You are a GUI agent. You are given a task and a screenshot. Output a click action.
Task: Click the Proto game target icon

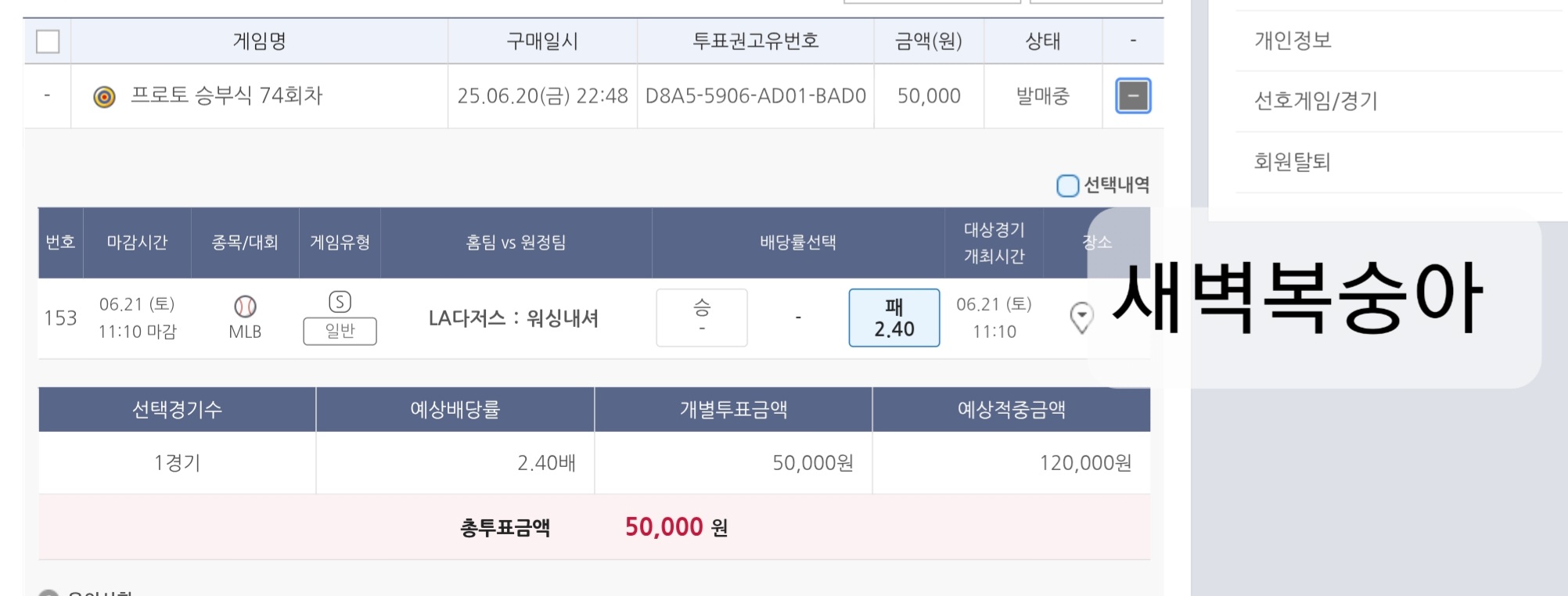coord(104,97)
